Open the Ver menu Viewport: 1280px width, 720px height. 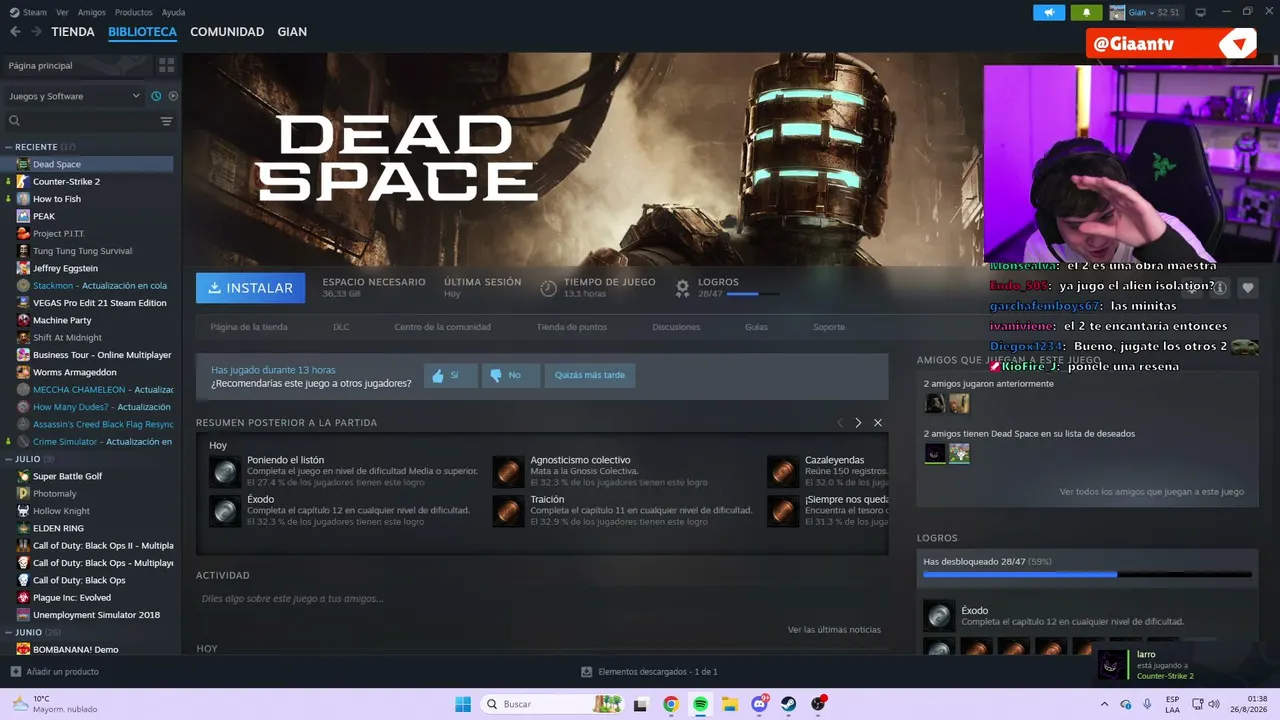tap(62, 12)
